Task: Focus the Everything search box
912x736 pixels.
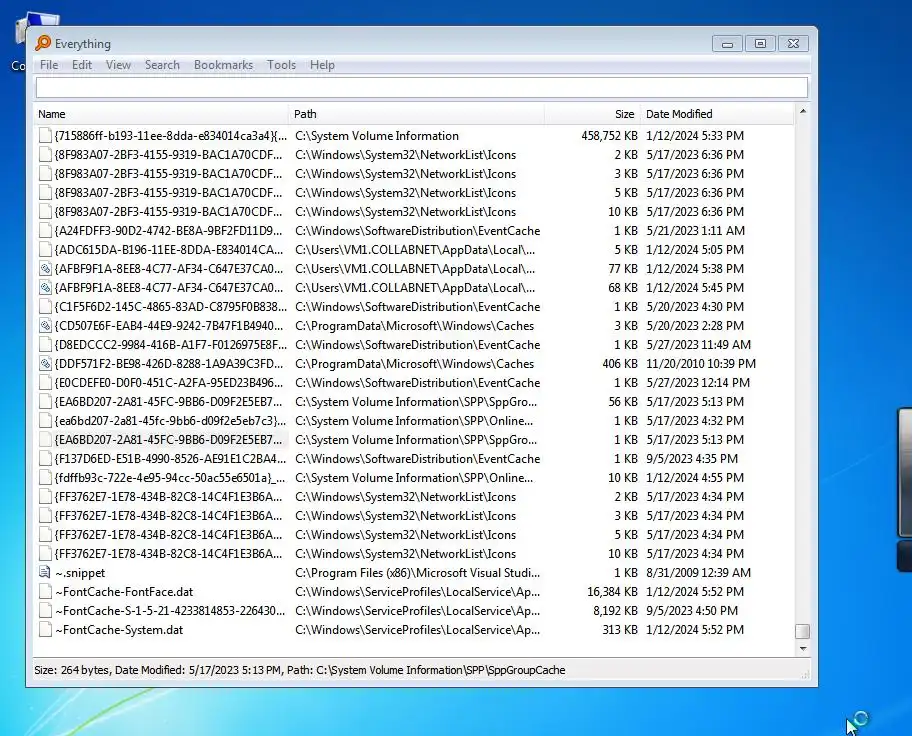Action: (422, 87)
